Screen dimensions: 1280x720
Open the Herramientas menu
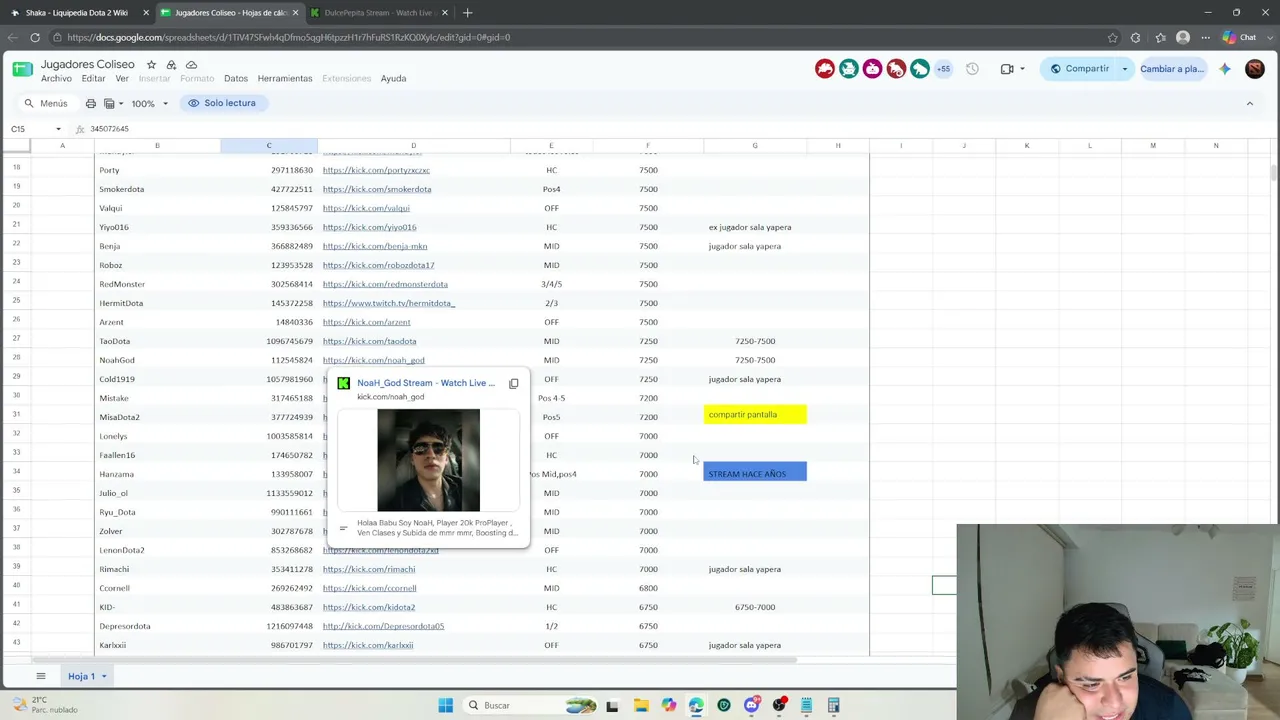tap(285, 79)
